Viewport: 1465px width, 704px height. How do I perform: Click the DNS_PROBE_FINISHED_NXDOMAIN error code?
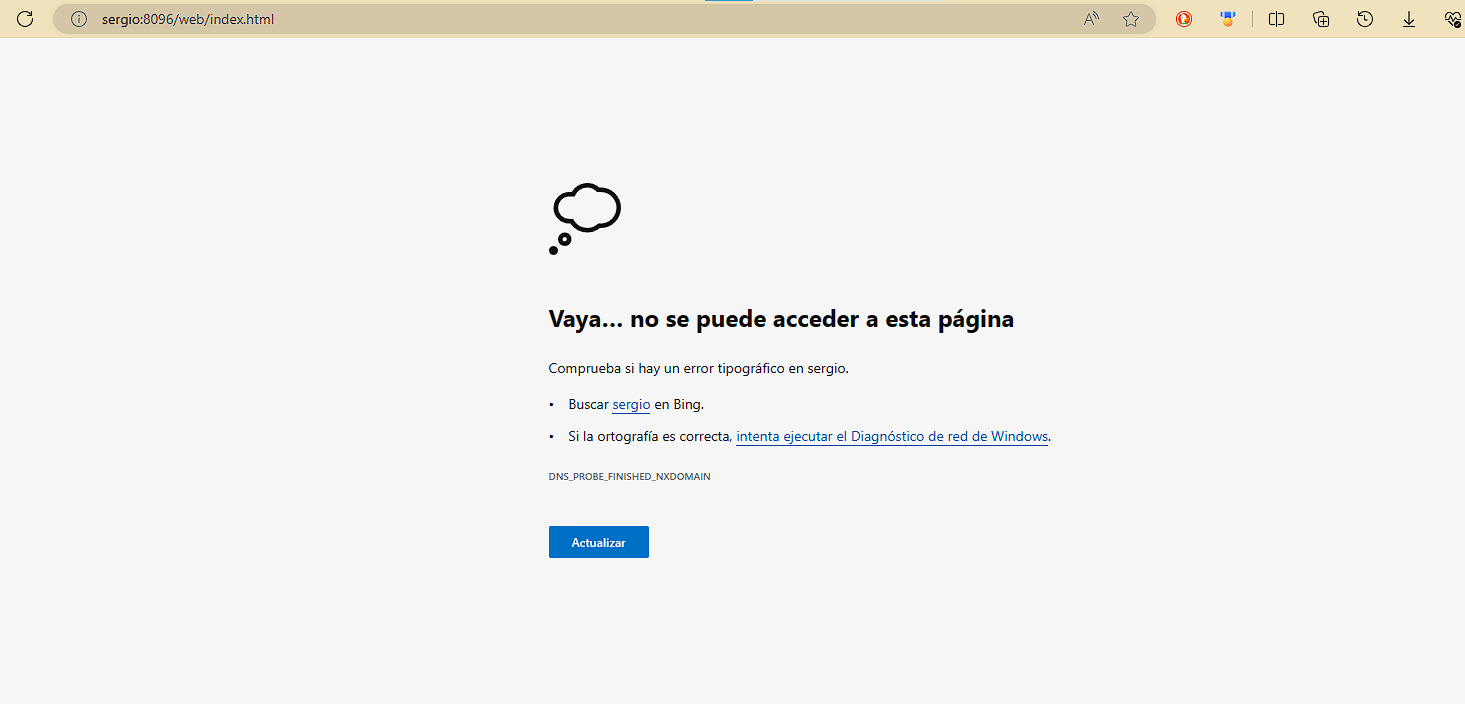point(629,477)
